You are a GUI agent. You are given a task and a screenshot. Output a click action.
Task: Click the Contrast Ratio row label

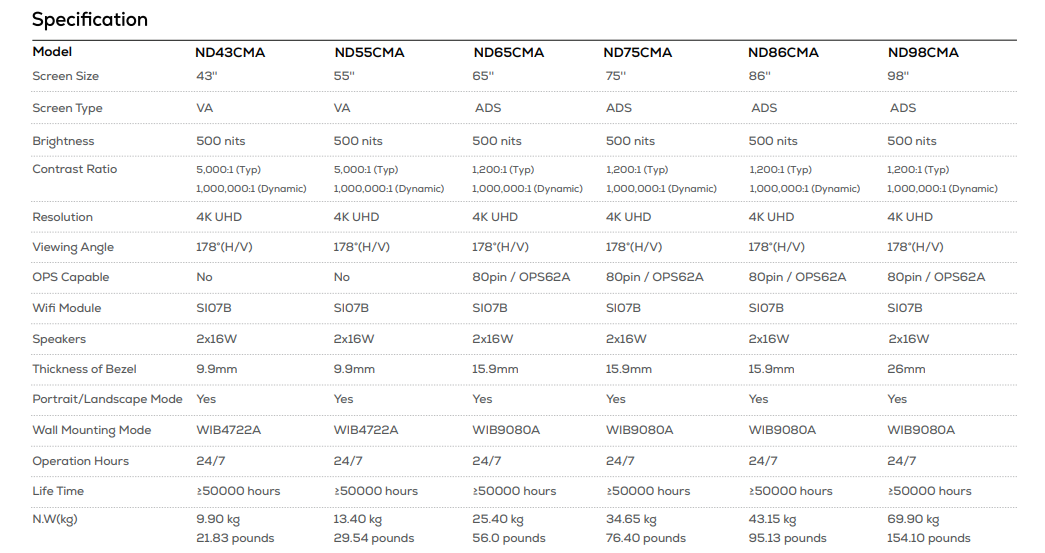(x=74, y=169)
